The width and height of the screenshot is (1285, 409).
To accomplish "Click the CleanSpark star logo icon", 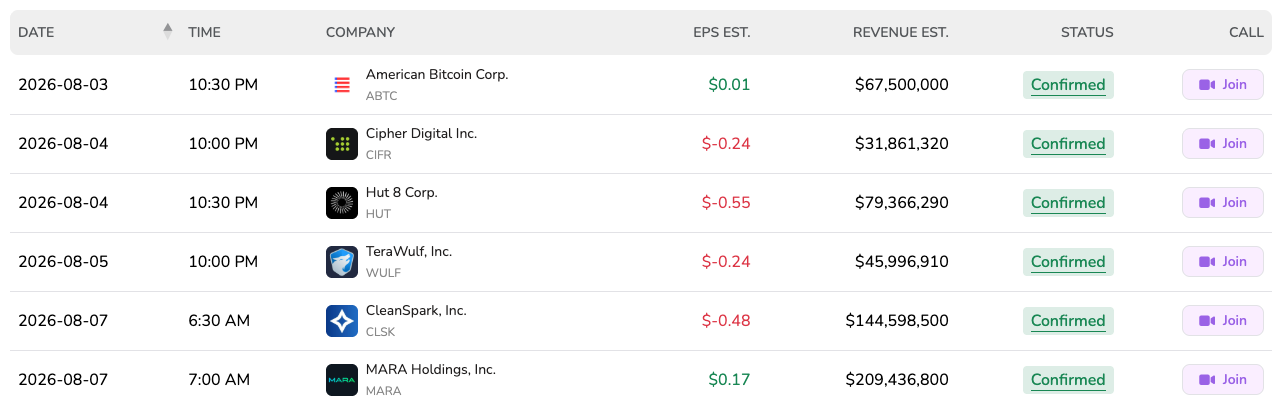I will coord(342,321).
